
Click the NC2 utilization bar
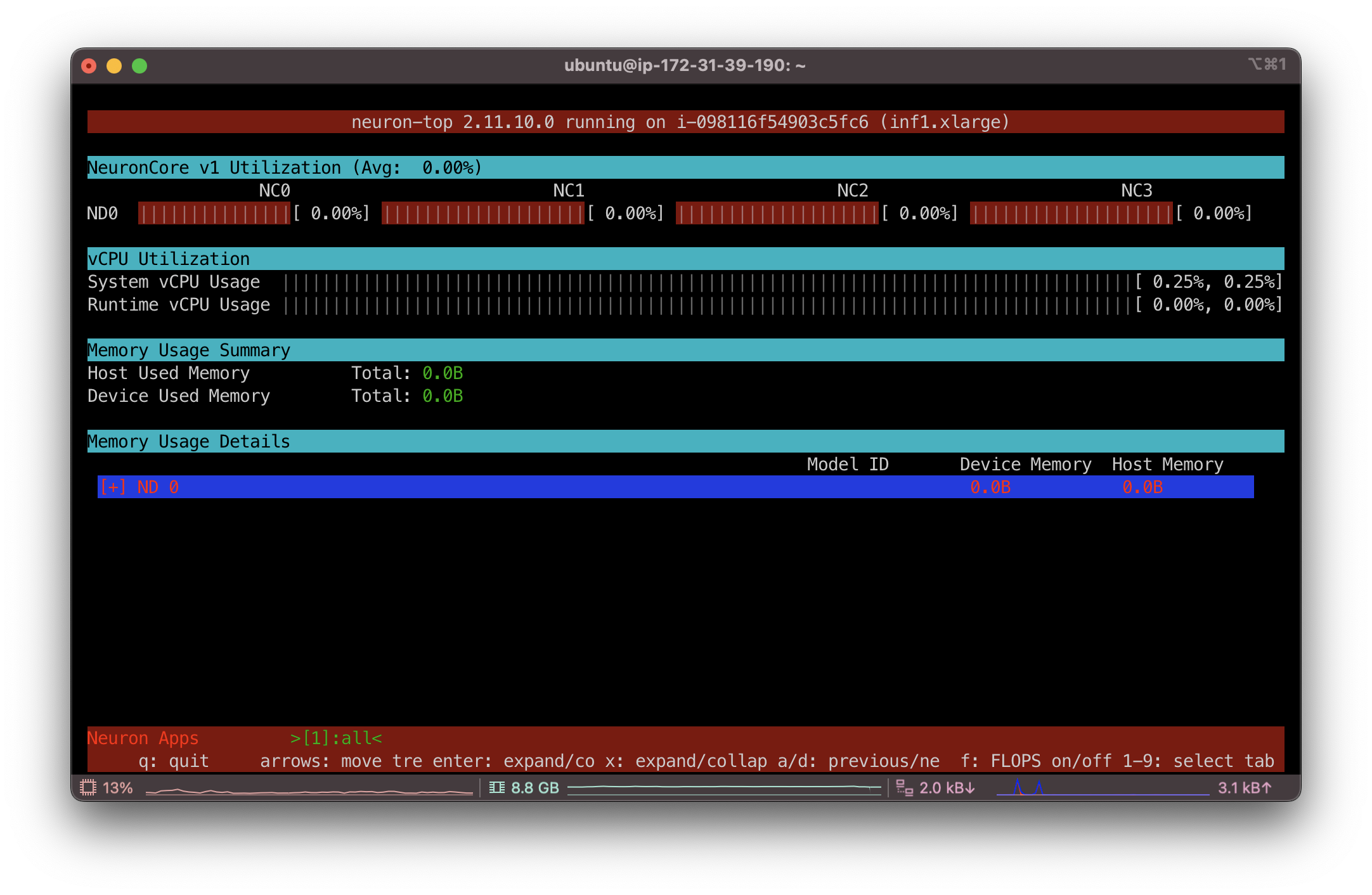pyautogui.click(x=777, y=214)
